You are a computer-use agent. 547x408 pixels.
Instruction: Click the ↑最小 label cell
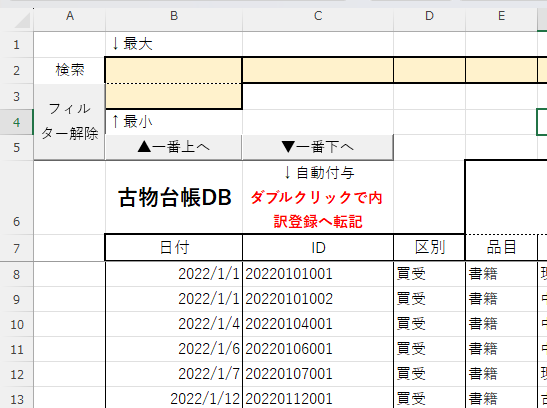tap(173, 122)
